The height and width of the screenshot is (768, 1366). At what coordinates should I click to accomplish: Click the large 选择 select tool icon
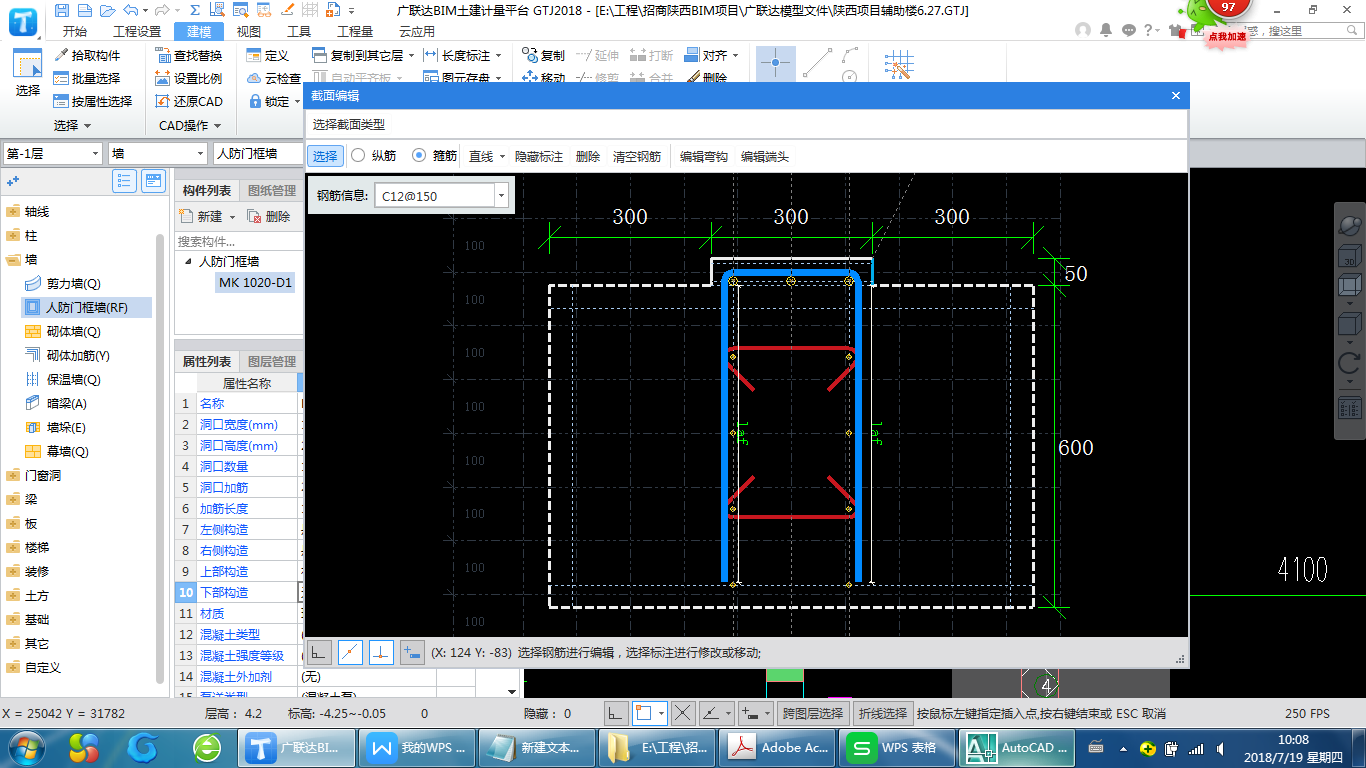[x=28, y=73]
